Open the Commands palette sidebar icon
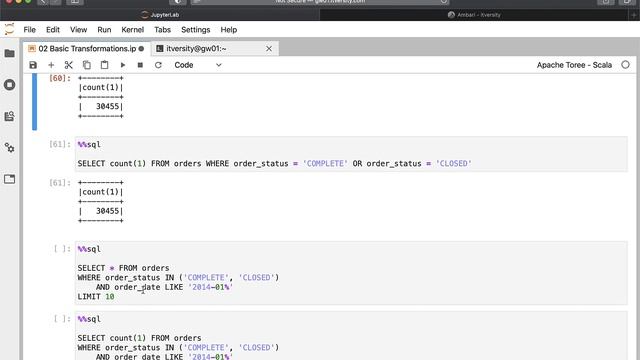The width and height of the screenshot is (640, 360). point(9,116)
